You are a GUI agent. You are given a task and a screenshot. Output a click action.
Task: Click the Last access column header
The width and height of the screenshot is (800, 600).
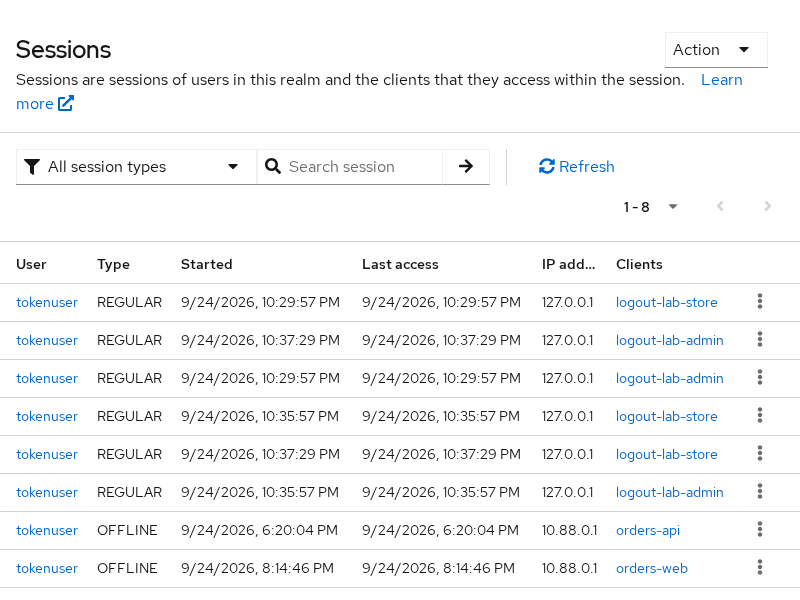400,264
